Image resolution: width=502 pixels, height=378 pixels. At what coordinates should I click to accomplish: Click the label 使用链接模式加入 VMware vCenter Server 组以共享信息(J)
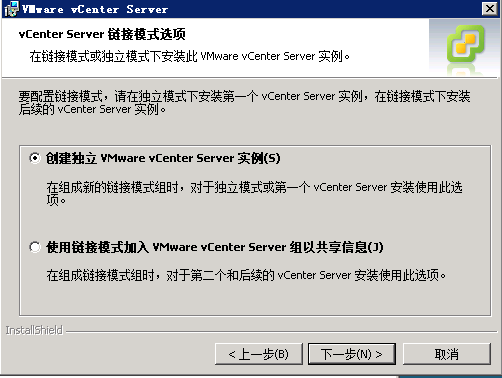click(x=215, y=247)
